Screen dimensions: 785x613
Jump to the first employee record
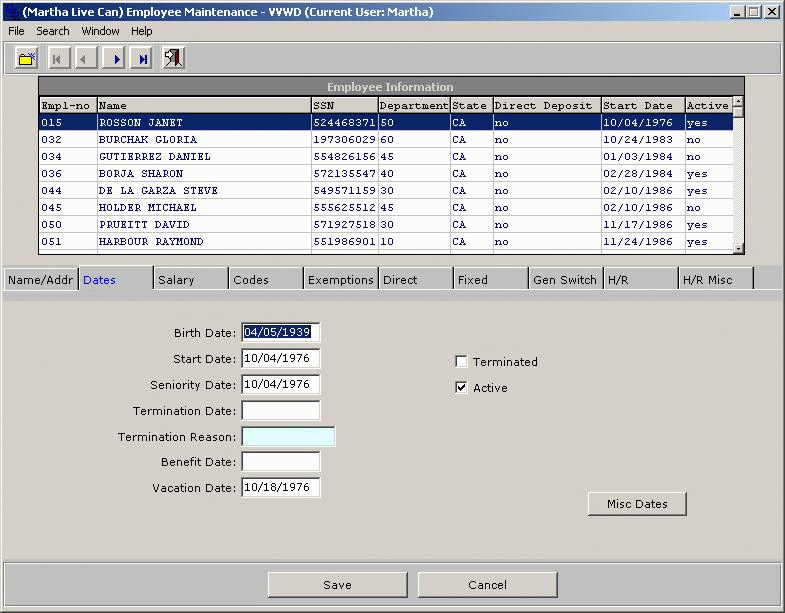56,59
